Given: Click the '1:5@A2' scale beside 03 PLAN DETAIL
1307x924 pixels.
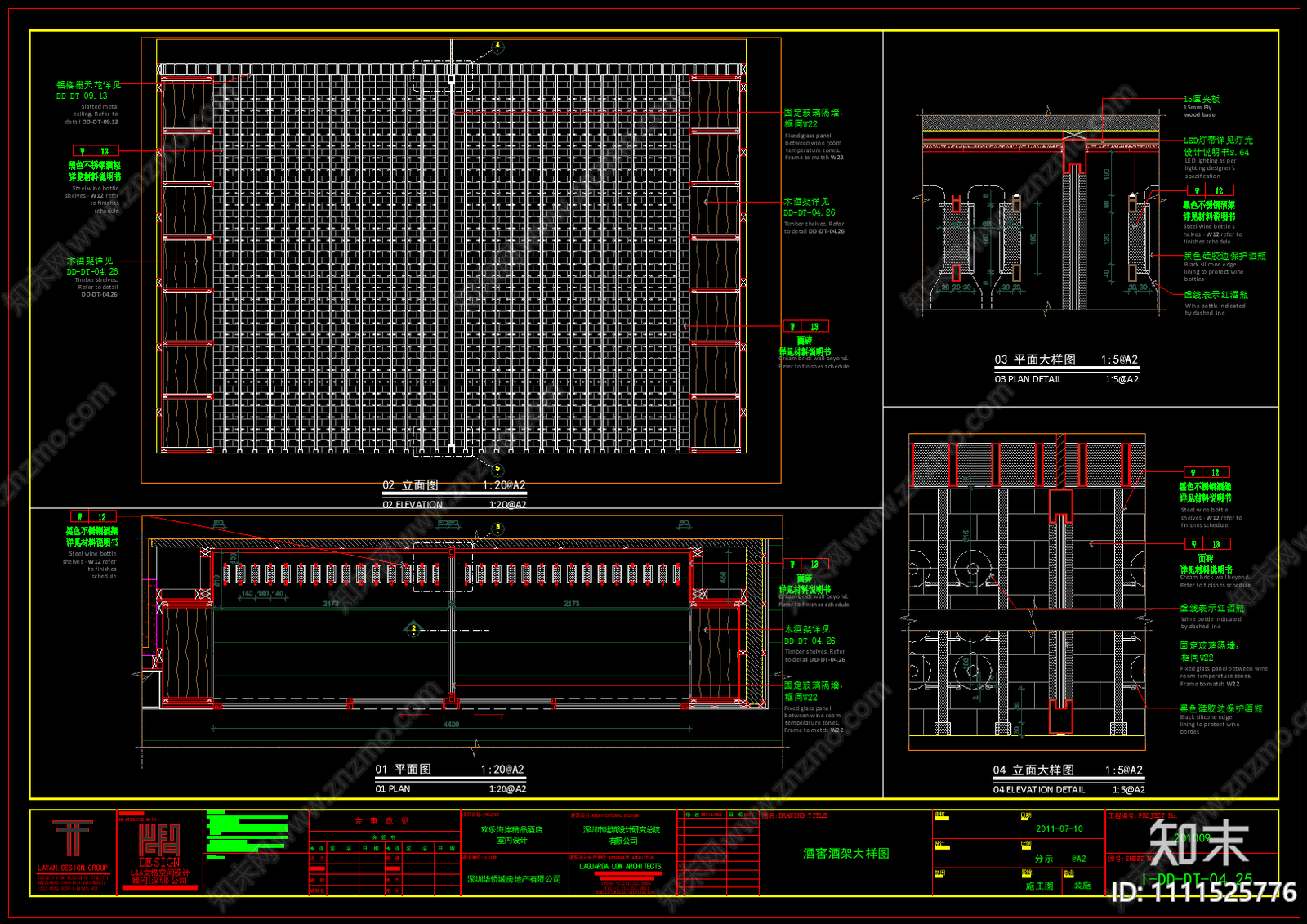Looking at the screenshot, I should [x=1122, y=379].
